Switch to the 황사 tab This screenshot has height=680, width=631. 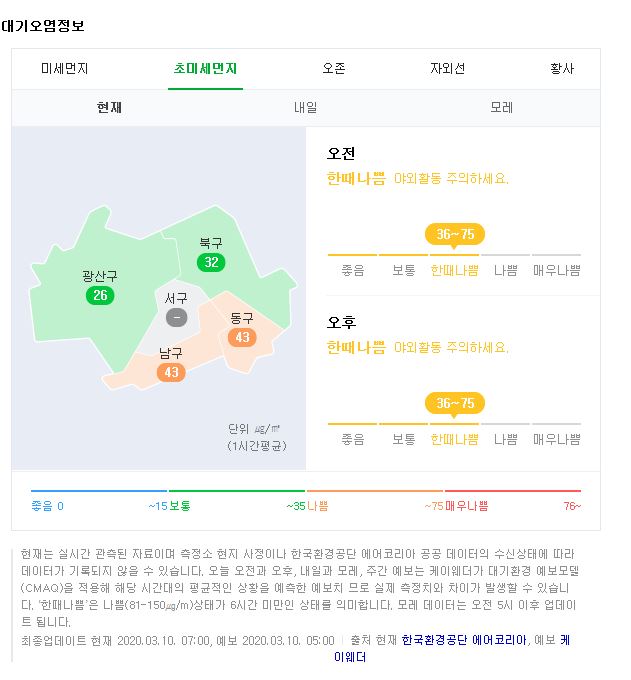562,69
